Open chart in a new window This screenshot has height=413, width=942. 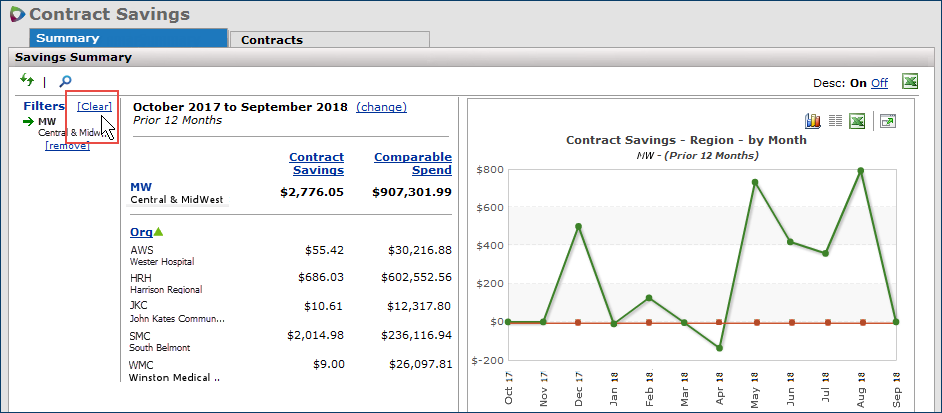(x=887, y=121)
